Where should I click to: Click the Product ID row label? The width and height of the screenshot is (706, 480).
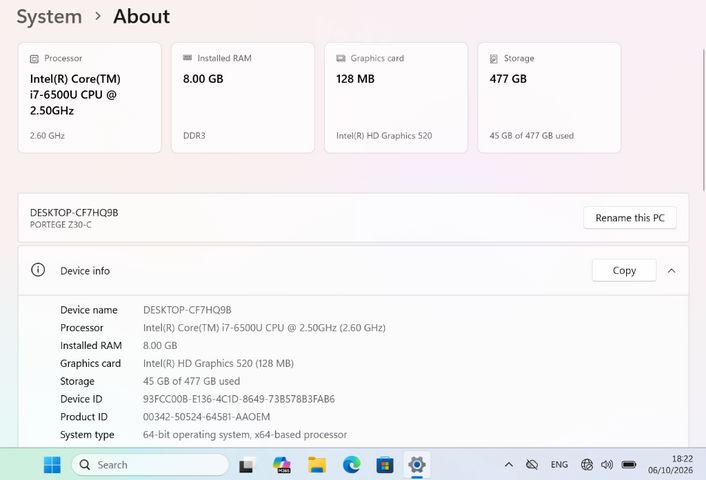(84, 417)
